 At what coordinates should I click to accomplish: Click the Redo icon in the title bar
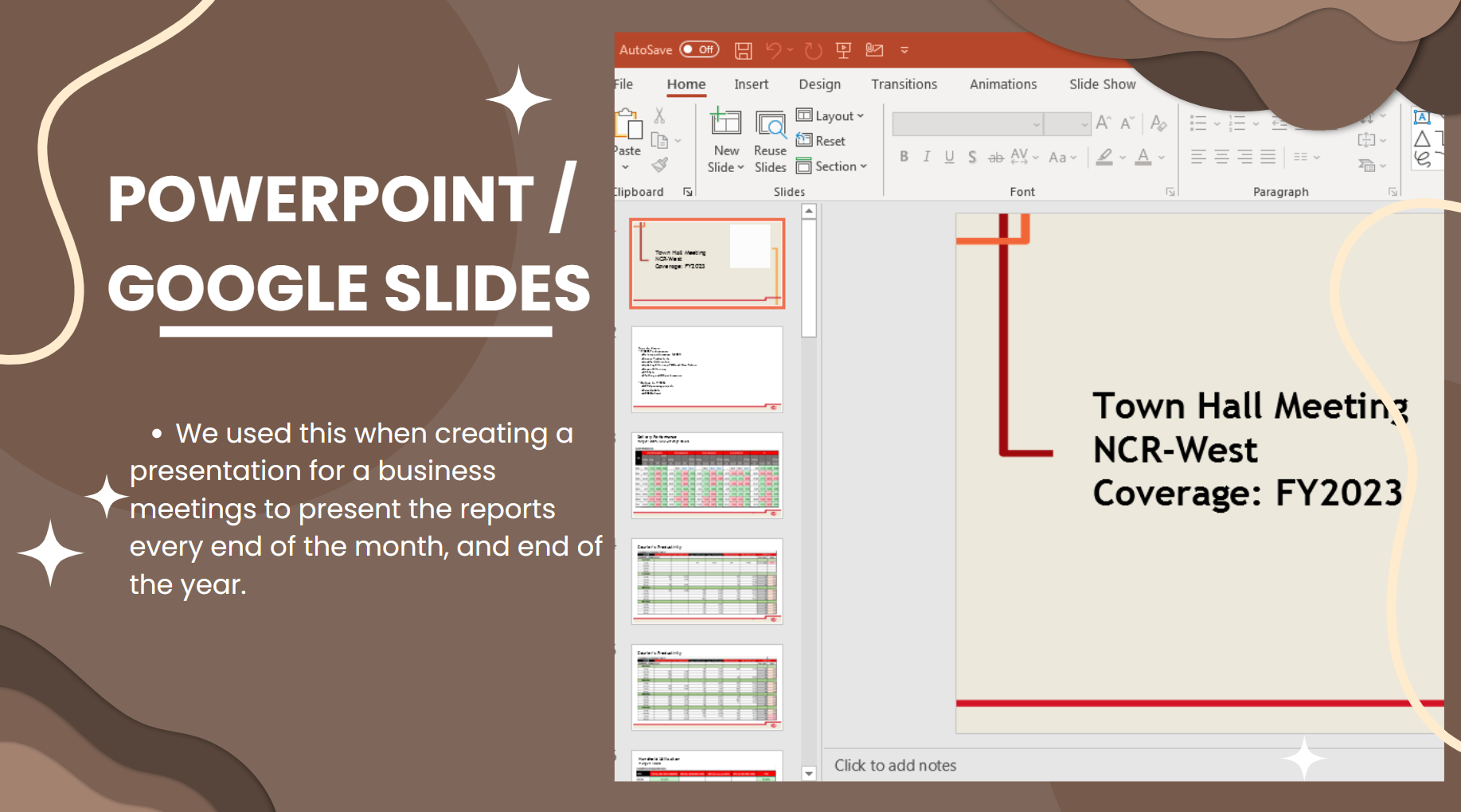click(x=813, y=51)
